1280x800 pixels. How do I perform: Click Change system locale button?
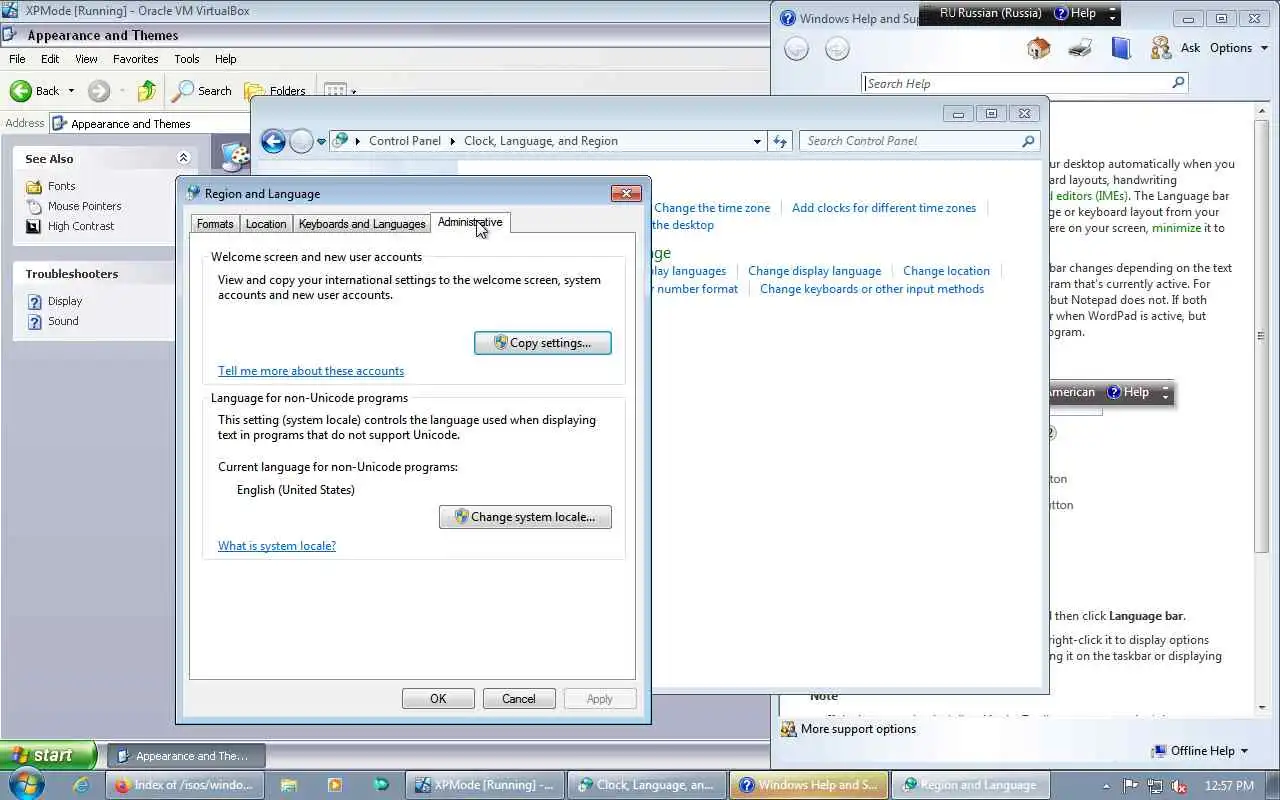pyautogui.click(x=525, y=517)
